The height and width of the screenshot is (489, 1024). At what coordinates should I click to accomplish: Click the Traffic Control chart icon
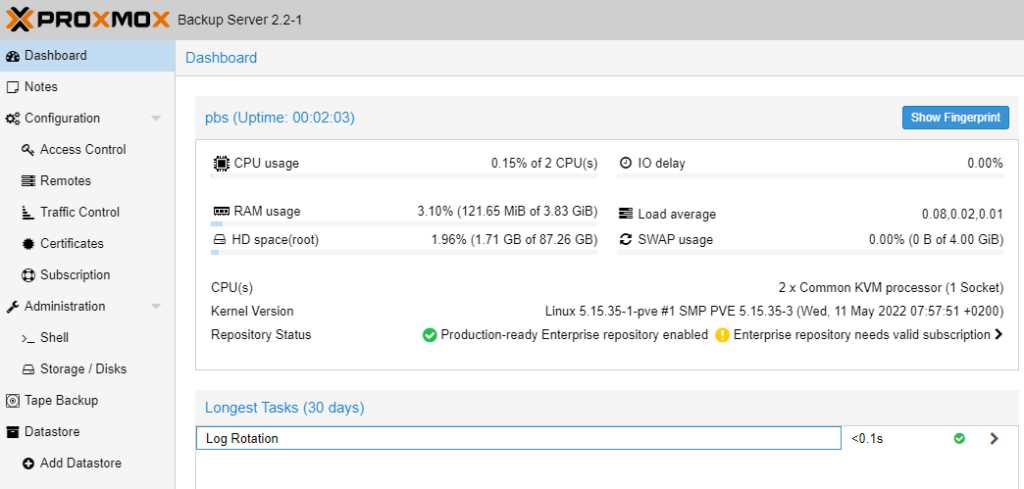point(27,212)
